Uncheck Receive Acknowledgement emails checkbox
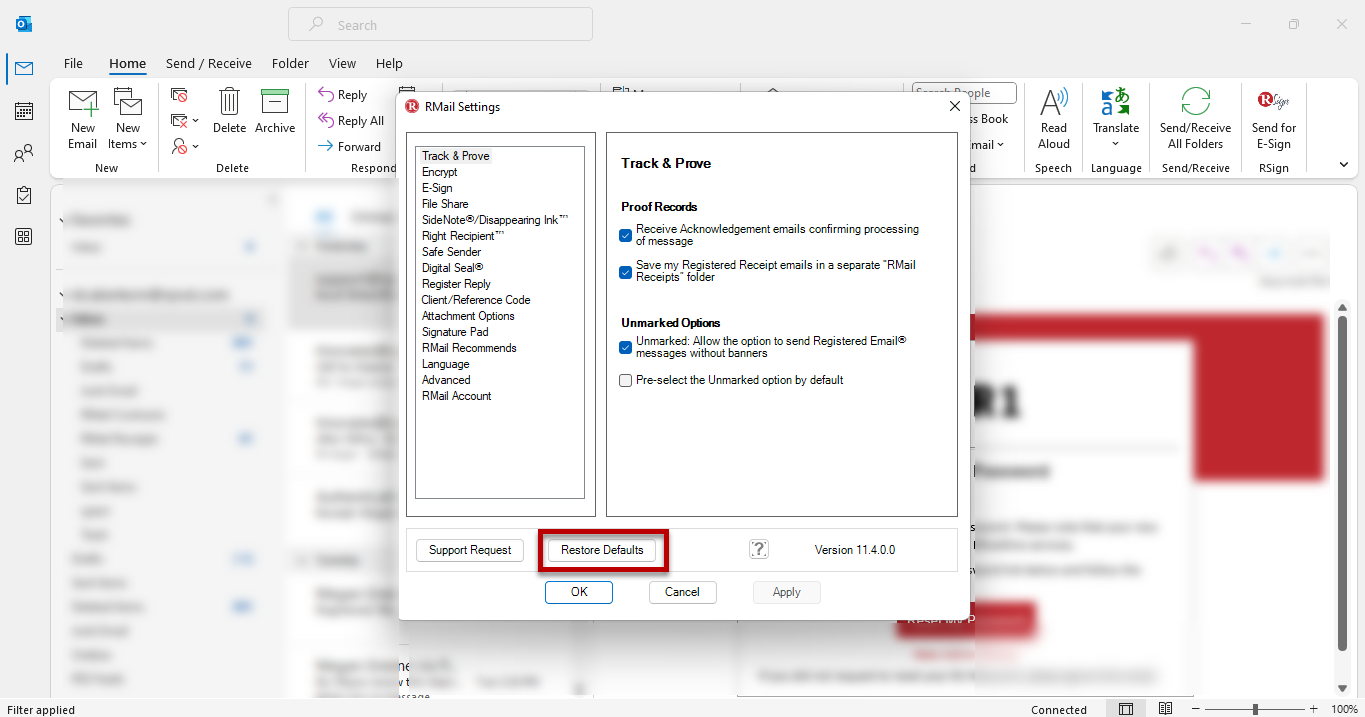The image size is (1365, 717). pos(626,236)
